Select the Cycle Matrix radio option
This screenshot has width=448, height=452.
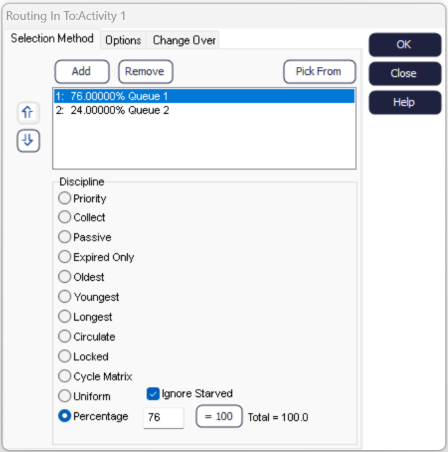pos(64,376)
